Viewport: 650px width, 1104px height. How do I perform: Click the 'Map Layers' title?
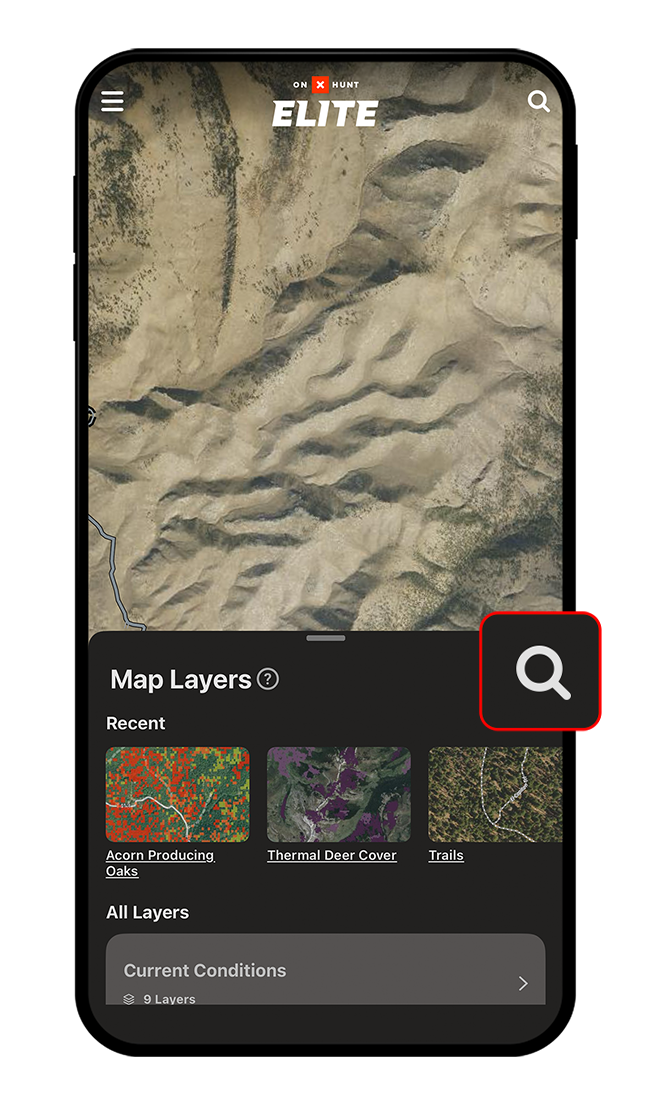(x=181, y=679)
